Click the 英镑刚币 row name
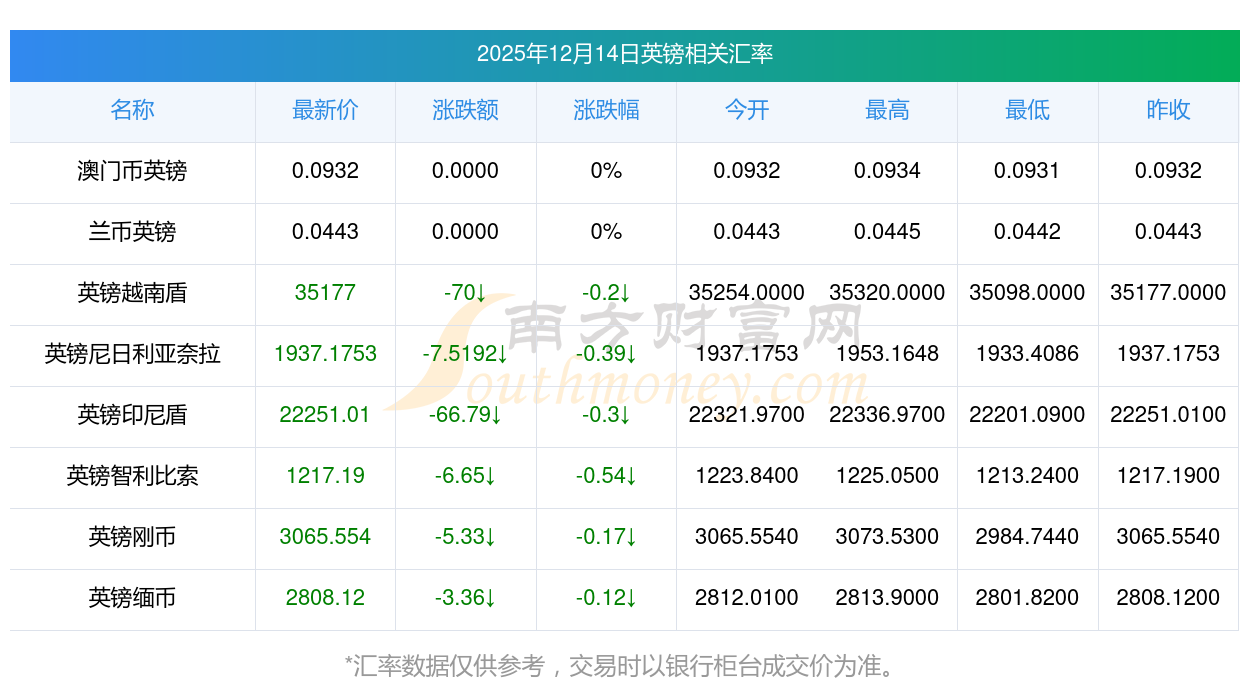Viewport: 1250px width, 697px height. point(132,537)
